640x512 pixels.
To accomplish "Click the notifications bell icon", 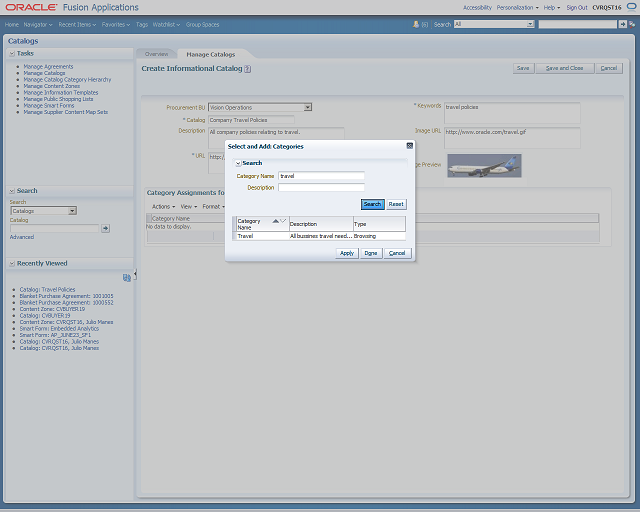I will click(416, 24).
